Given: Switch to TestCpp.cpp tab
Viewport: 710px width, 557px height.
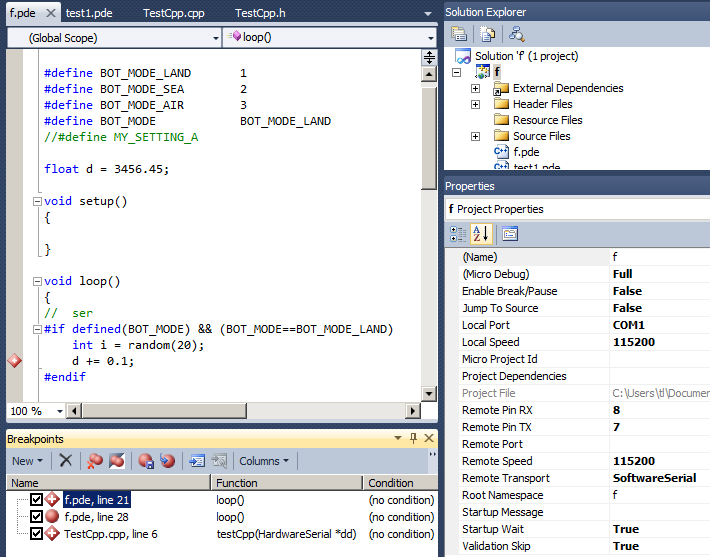Looking at the screenshot, I should 174,13.
